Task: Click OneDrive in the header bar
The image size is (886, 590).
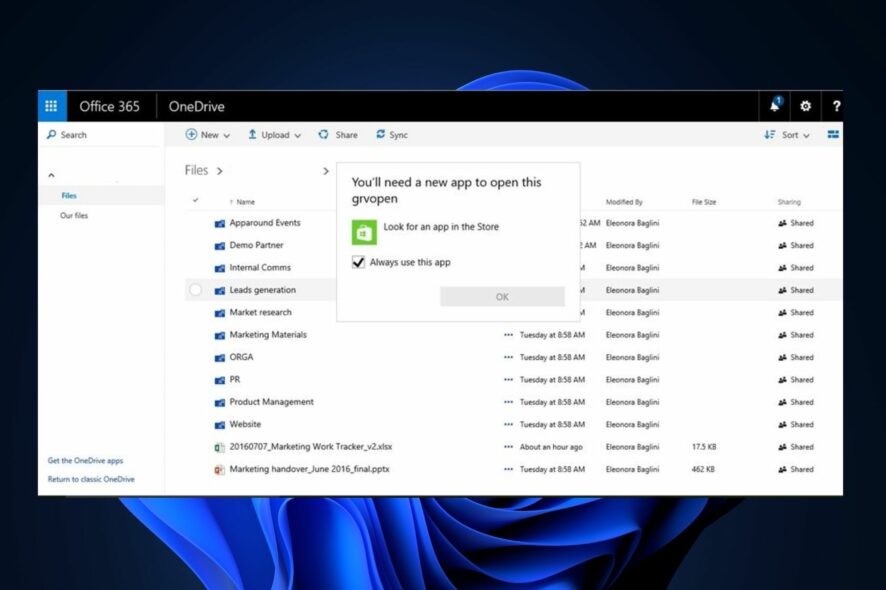Action: 197,106
